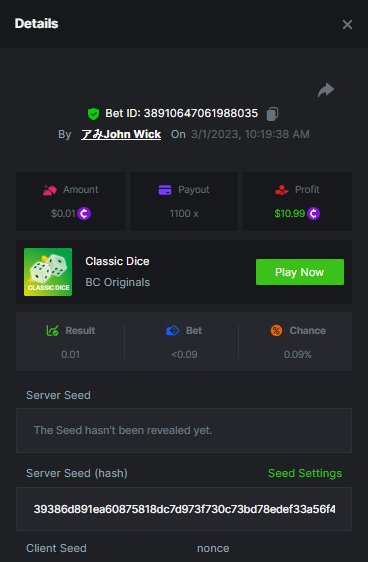The image size is (368, 562).
Task: Copy the Bet ID with the copy icon
Action: click(x=272, y=114)
